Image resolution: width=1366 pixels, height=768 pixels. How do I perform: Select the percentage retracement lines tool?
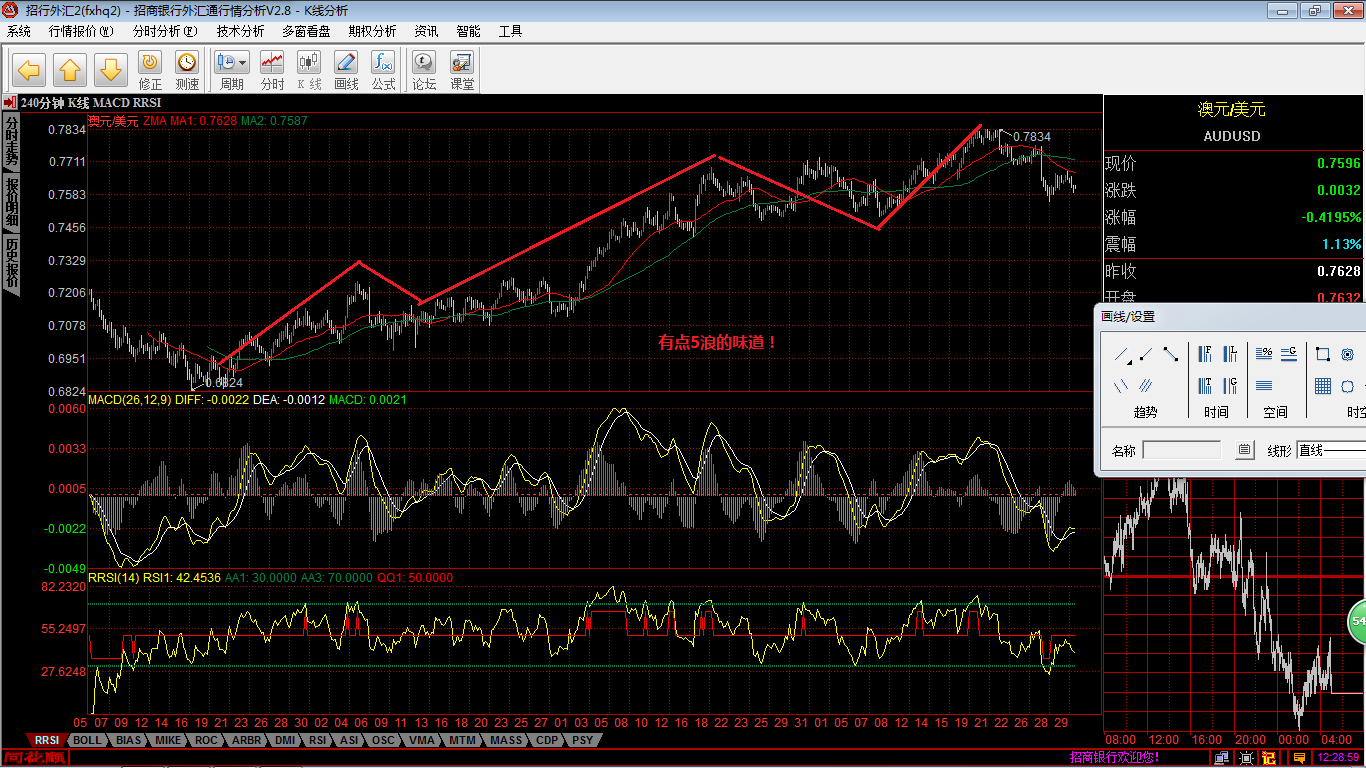pos(1264,353)
